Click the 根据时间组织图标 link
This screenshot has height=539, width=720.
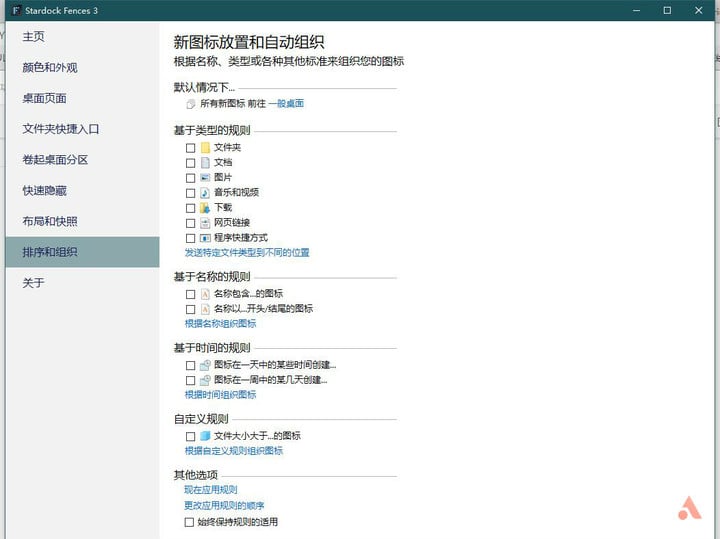click(x=220, y=395)
